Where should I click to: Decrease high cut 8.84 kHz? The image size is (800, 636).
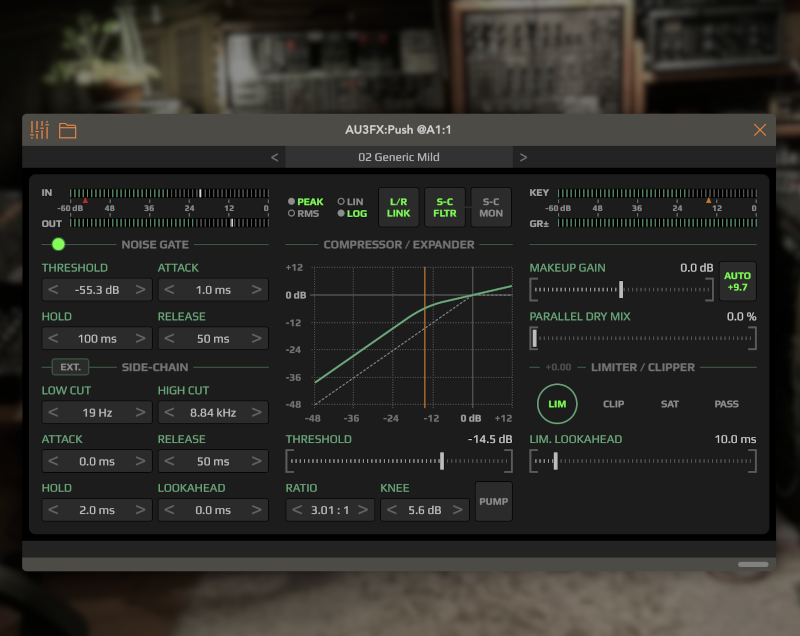(x=169, y=412)
